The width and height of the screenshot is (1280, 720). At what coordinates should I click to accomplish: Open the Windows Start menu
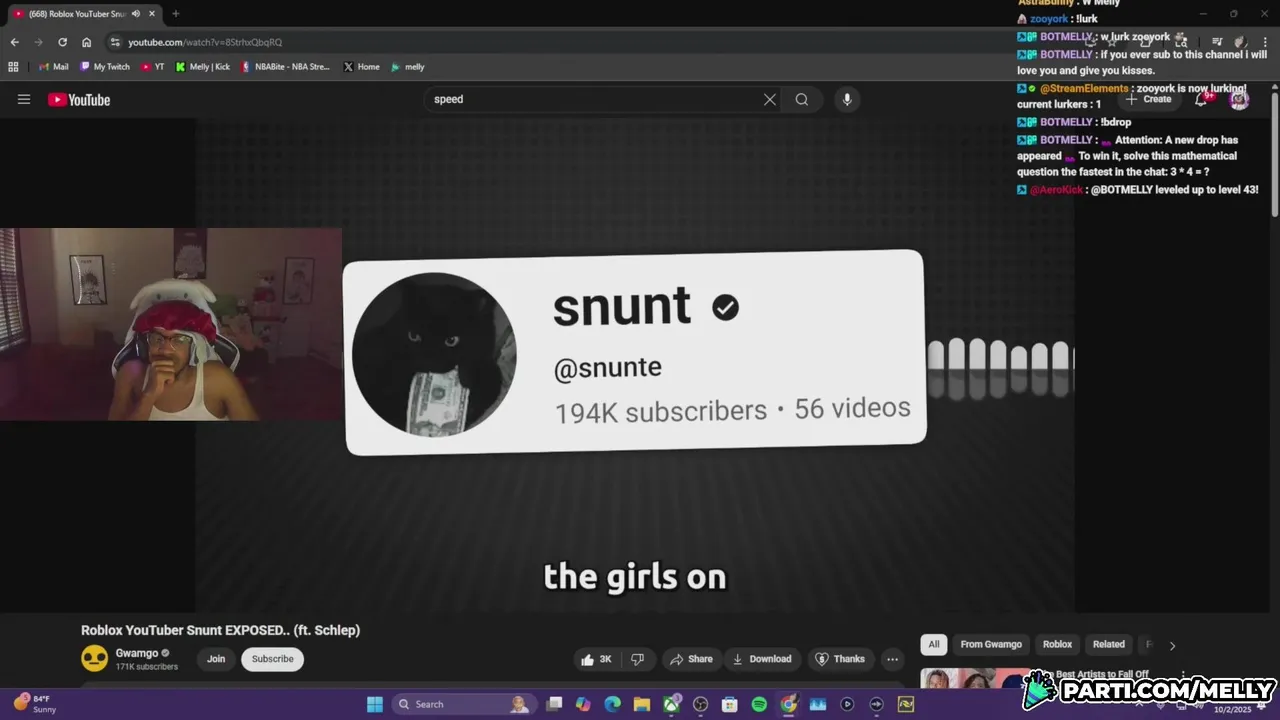click(375, 704)
